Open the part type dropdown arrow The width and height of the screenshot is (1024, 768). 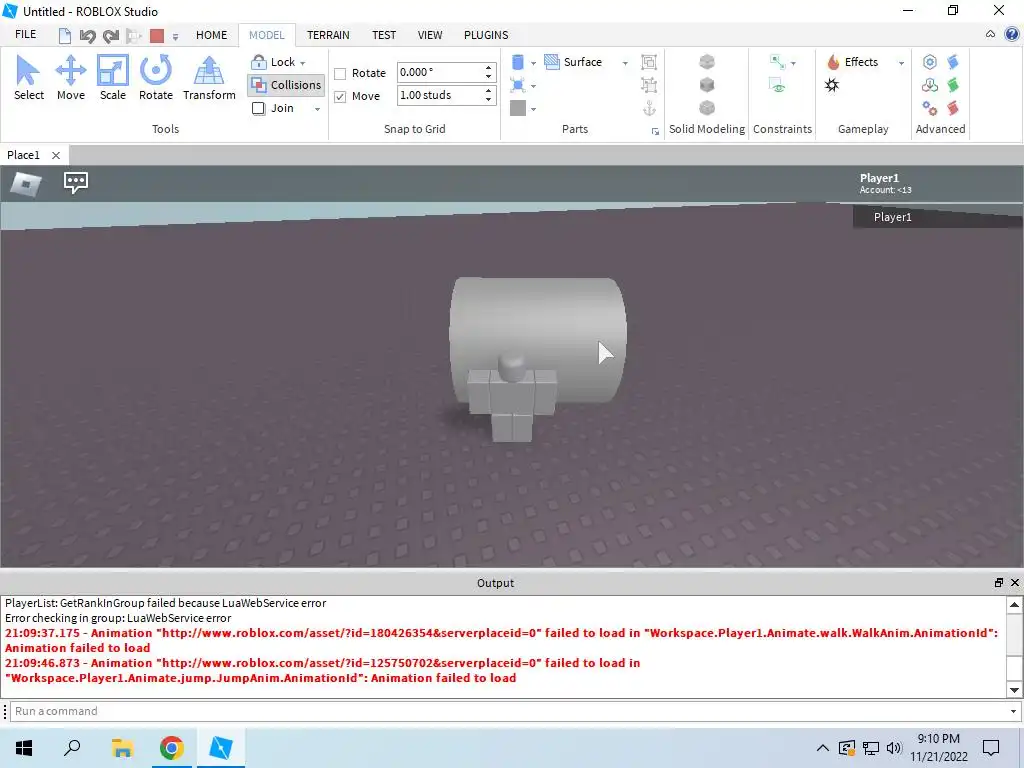point(534,63)
